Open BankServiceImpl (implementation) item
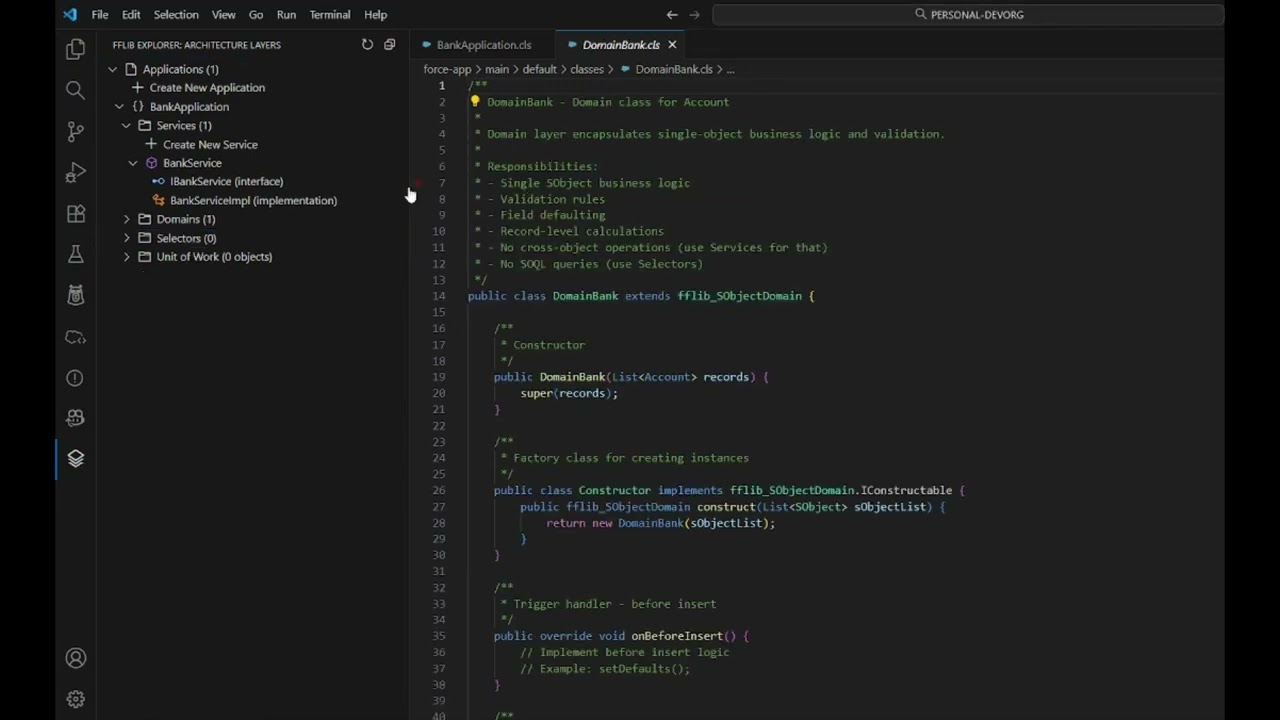1280x720 pixels. tap(253, 200)
